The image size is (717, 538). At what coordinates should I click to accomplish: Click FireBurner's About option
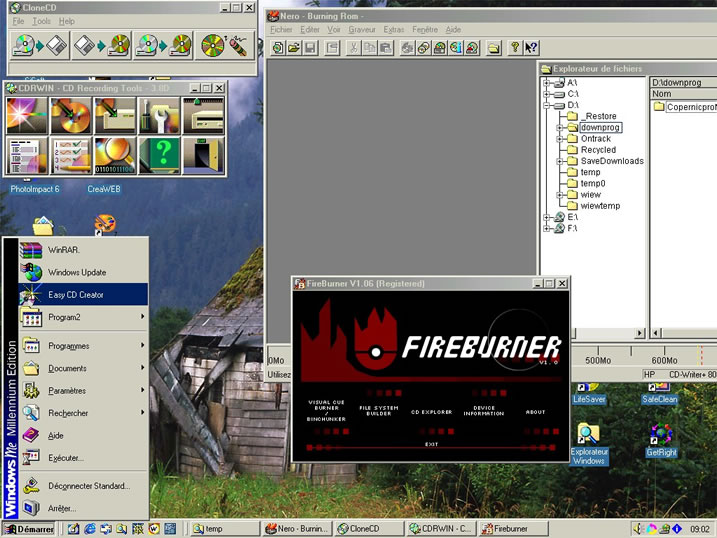[535, 412]
